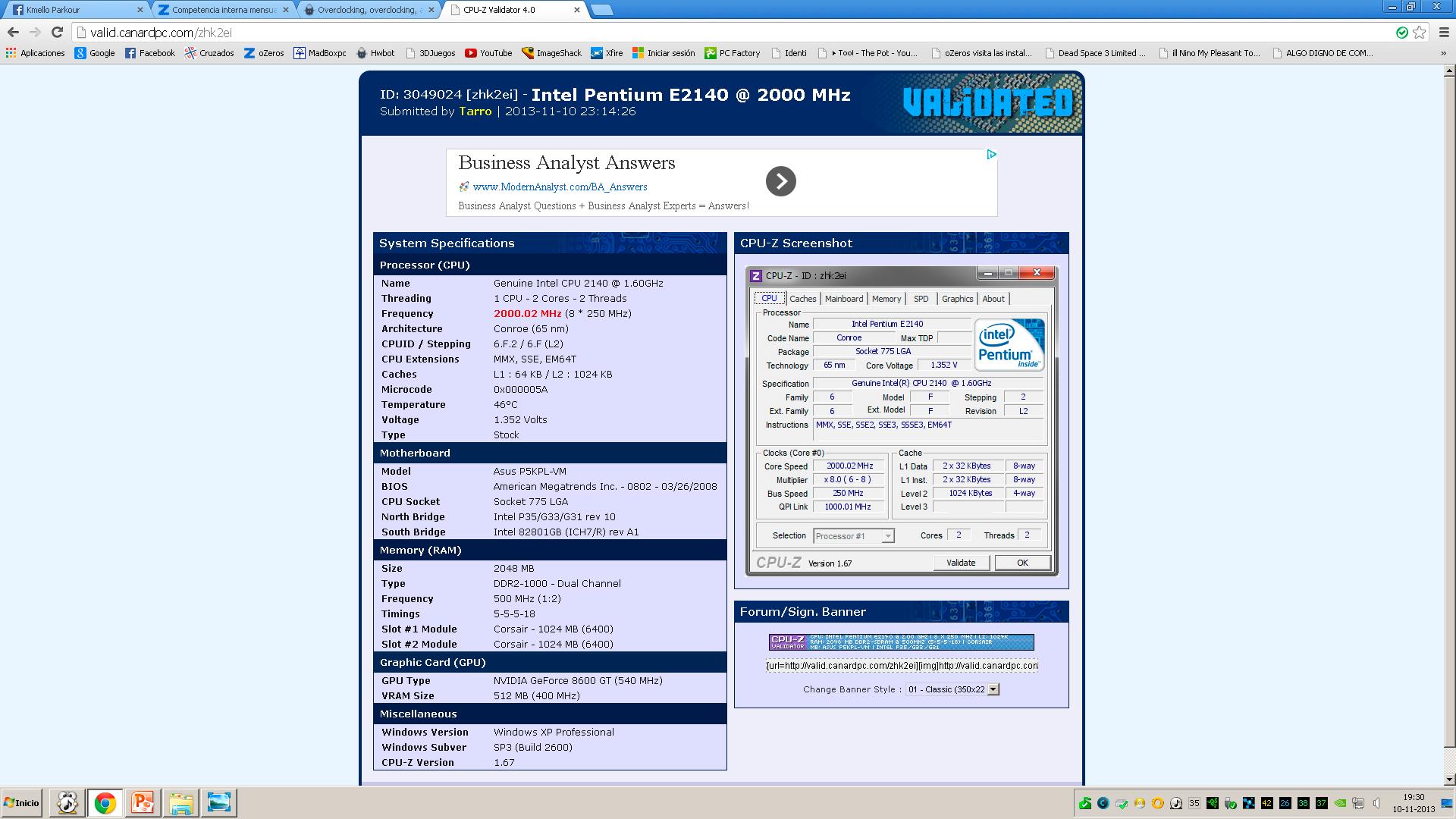Bookmark this page with the star icon
The height and width of the screenshot is (819, 1456).
coord(1420,33)
